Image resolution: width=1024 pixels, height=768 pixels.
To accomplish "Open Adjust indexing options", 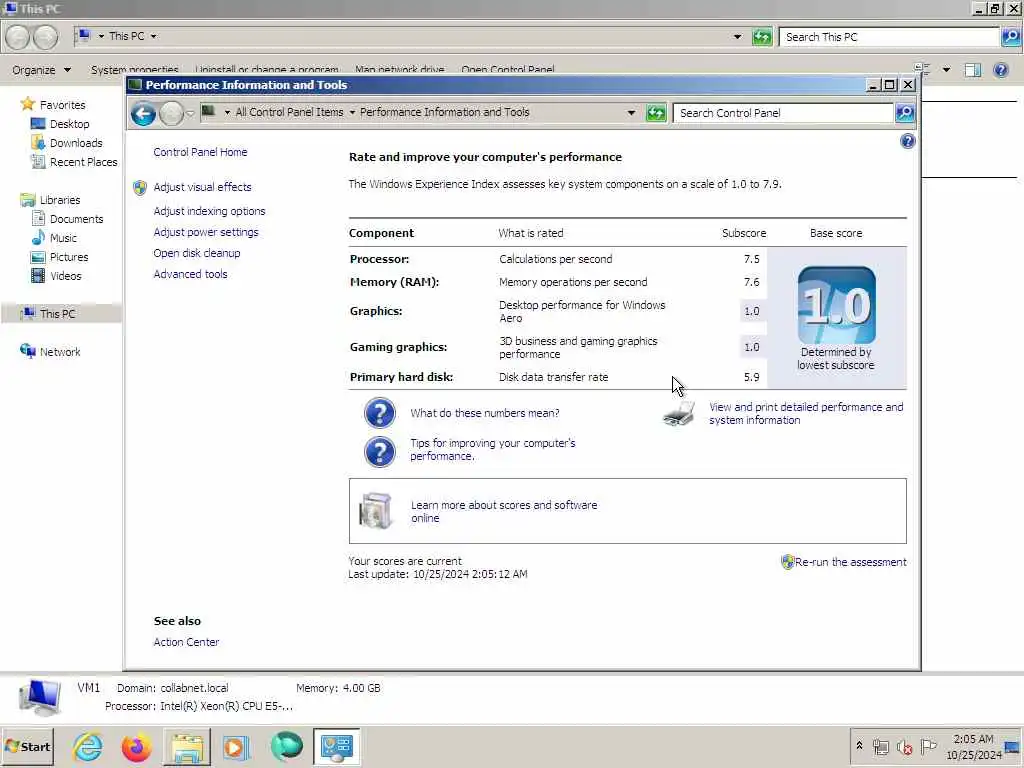I will [210, 212].
